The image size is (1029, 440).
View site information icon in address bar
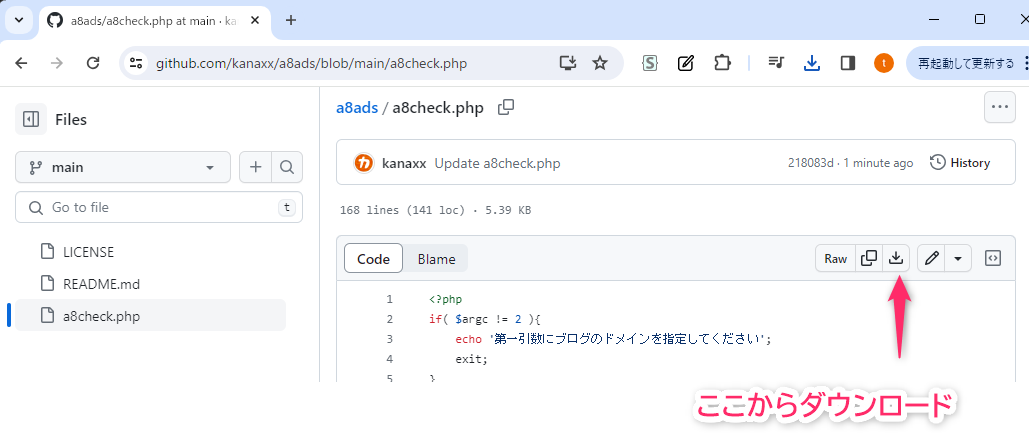point(136,63)
